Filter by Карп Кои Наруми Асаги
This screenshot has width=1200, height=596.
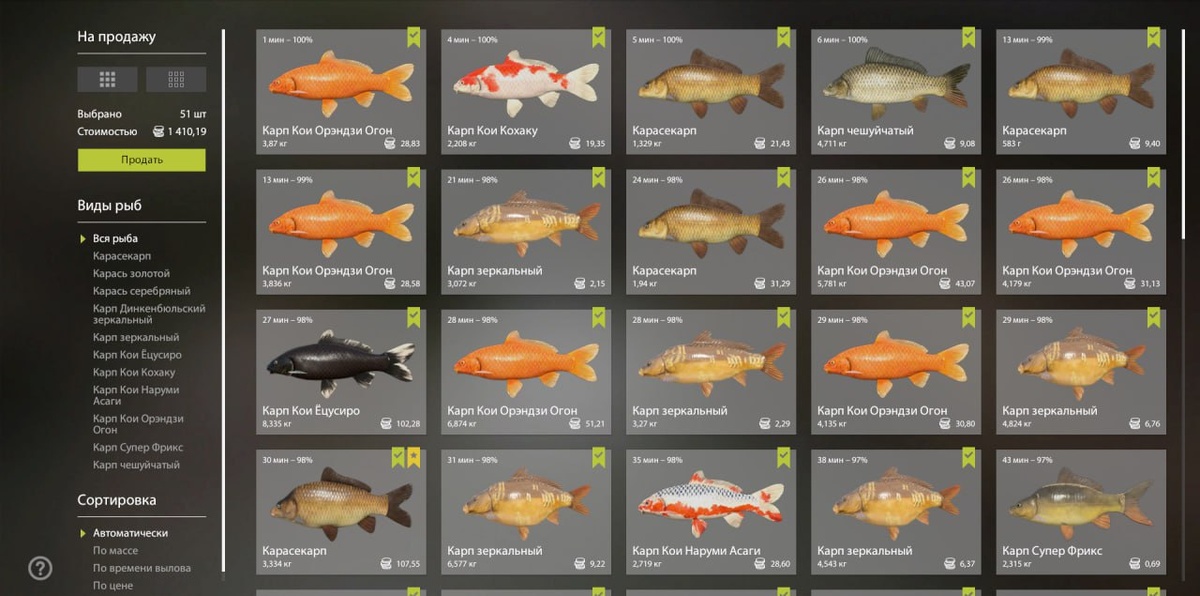(134, 395)
